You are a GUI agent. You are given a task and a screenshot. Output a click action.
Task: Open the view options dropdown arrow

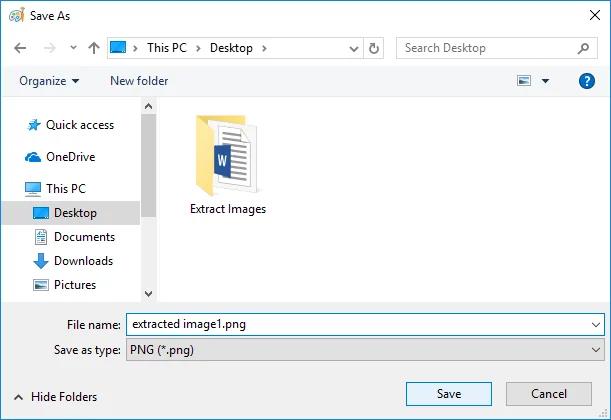[x=546, y=81]
